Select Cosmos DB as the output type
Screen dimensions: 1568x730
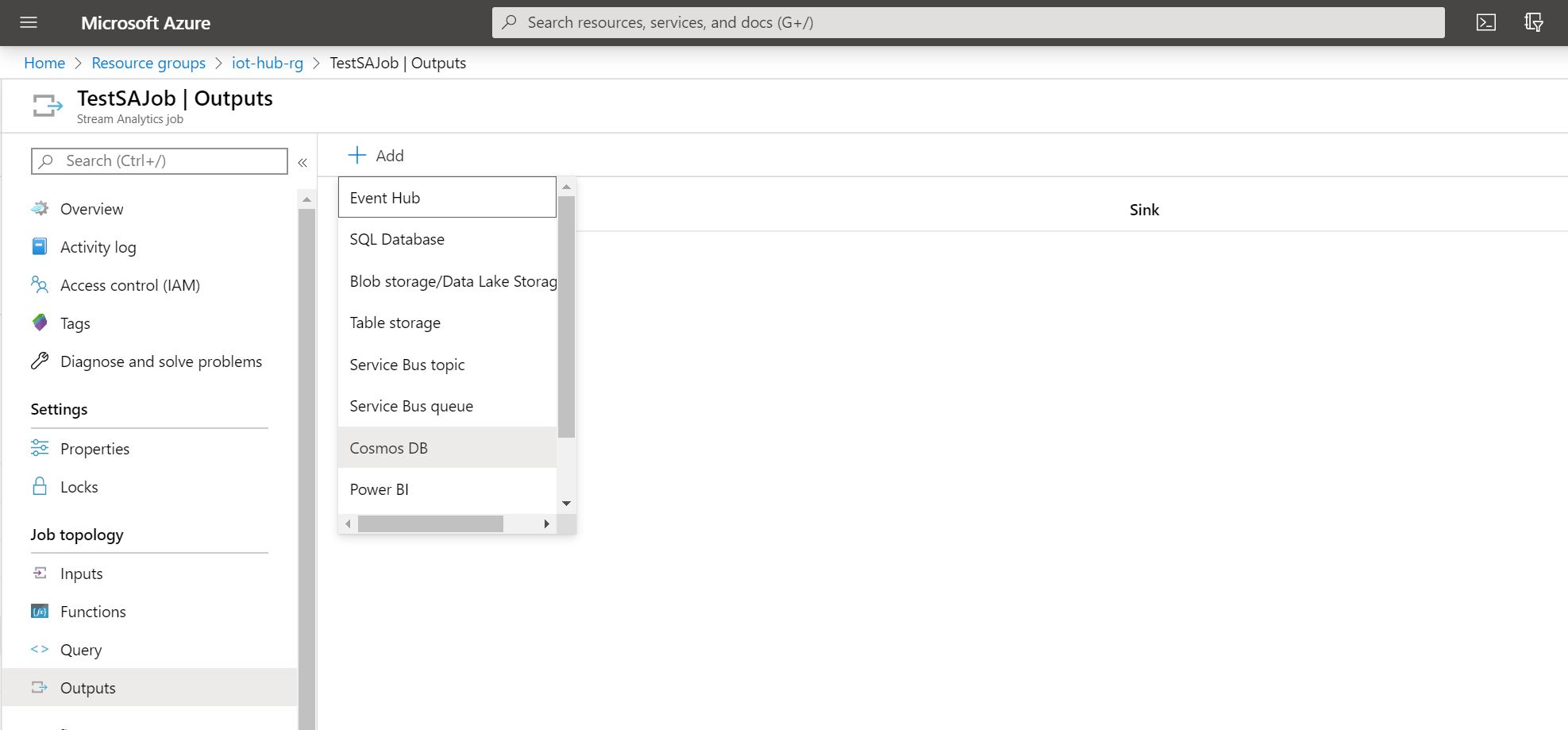388,447
